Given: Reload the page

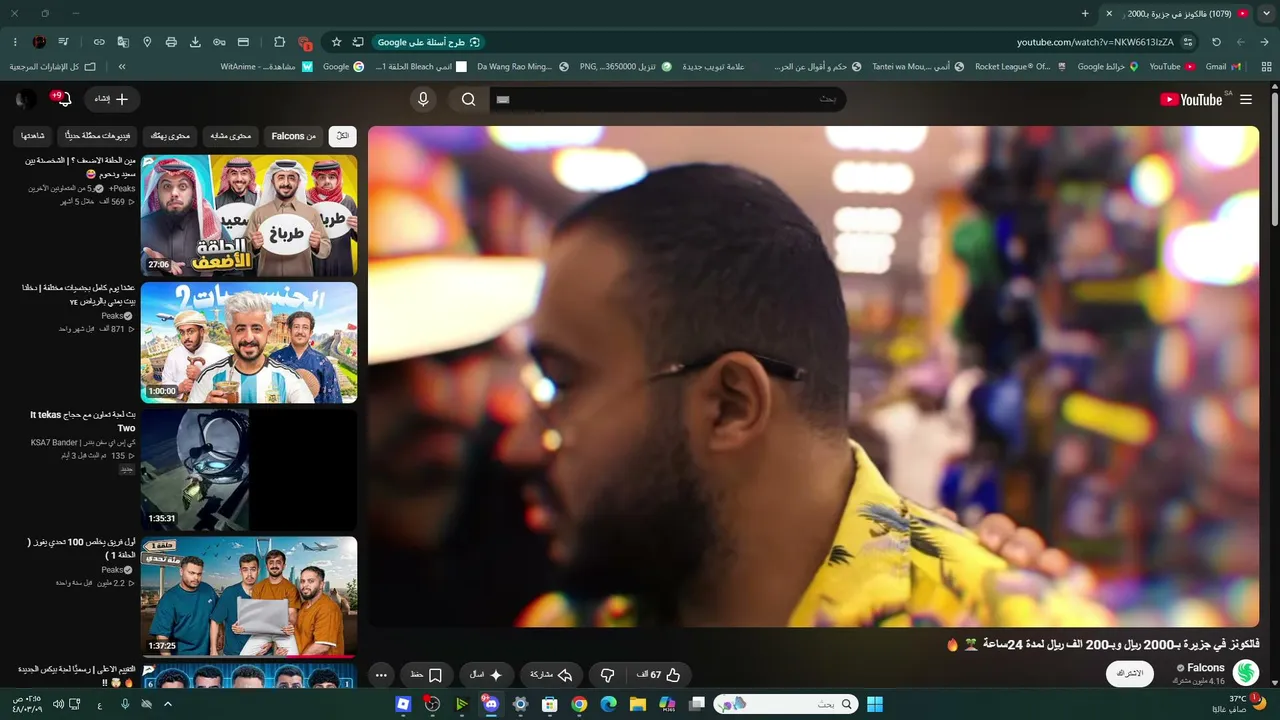Looking at the screenshot, I should click(1216, 42).
